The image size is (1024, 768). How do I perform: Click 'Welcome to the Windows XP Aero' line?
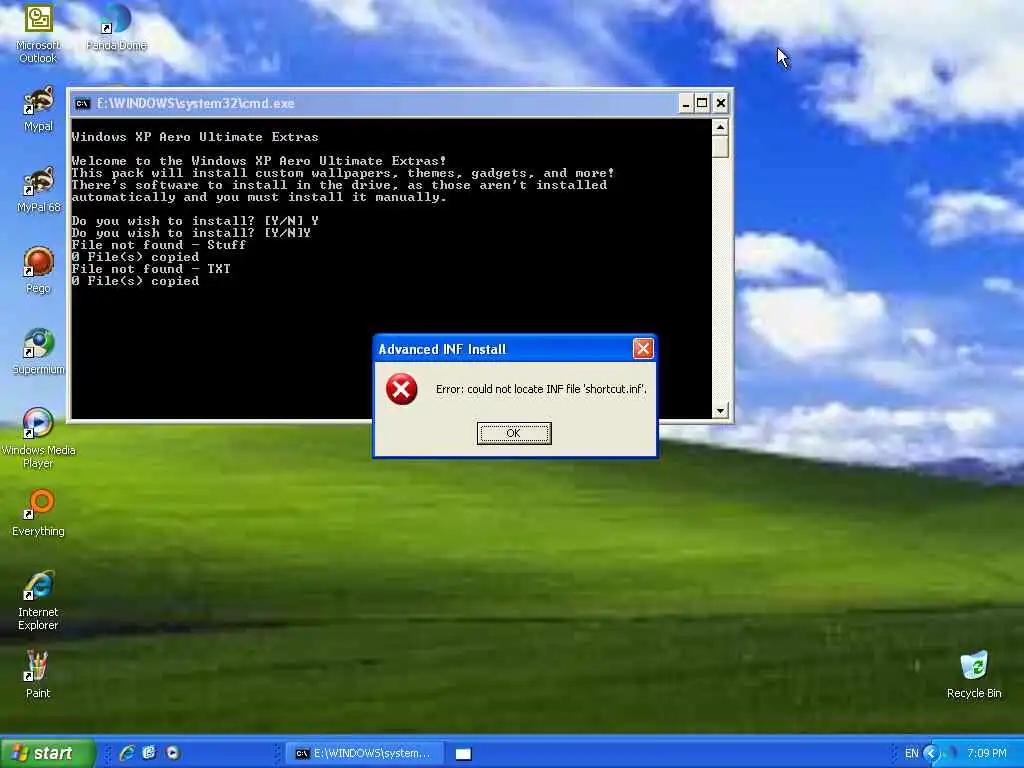(x=259, y=161)
